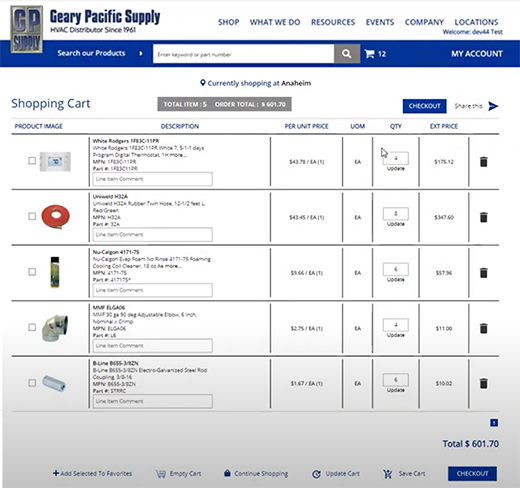Viewport: 520px width, 488px height.
Task: Click Update under B-Line quantity
Action: [396, 390]
